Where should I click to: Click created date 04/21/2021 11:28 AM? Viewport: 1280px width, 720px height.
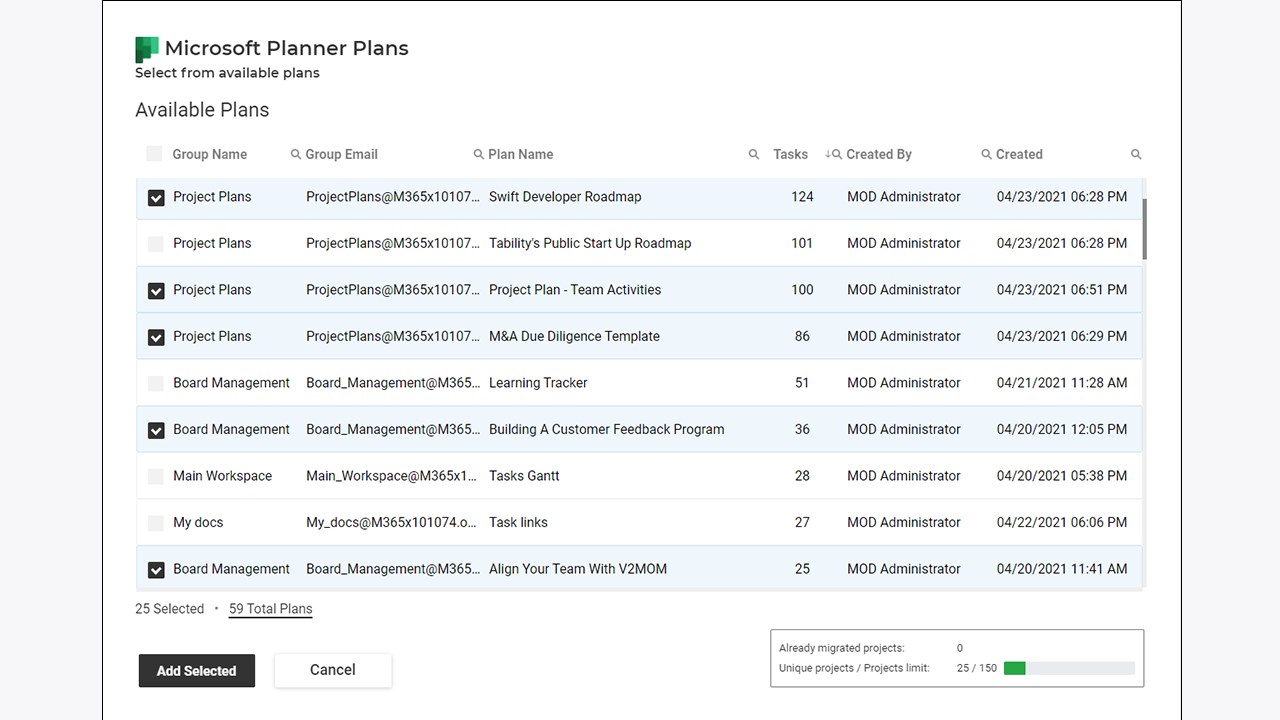1062,383
